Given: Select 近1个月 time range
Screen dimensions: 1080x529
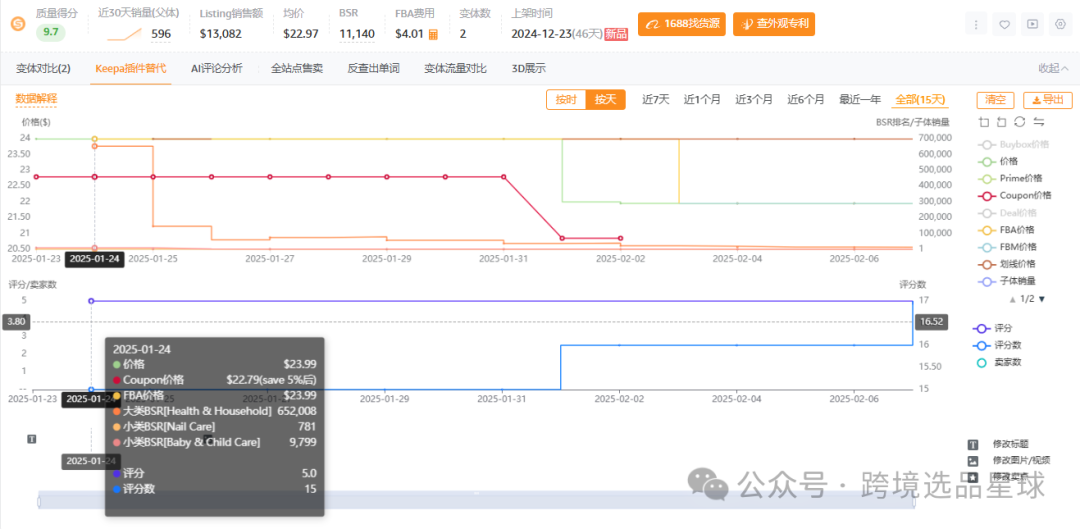Looking at the screenshot, I should [702, 100].
